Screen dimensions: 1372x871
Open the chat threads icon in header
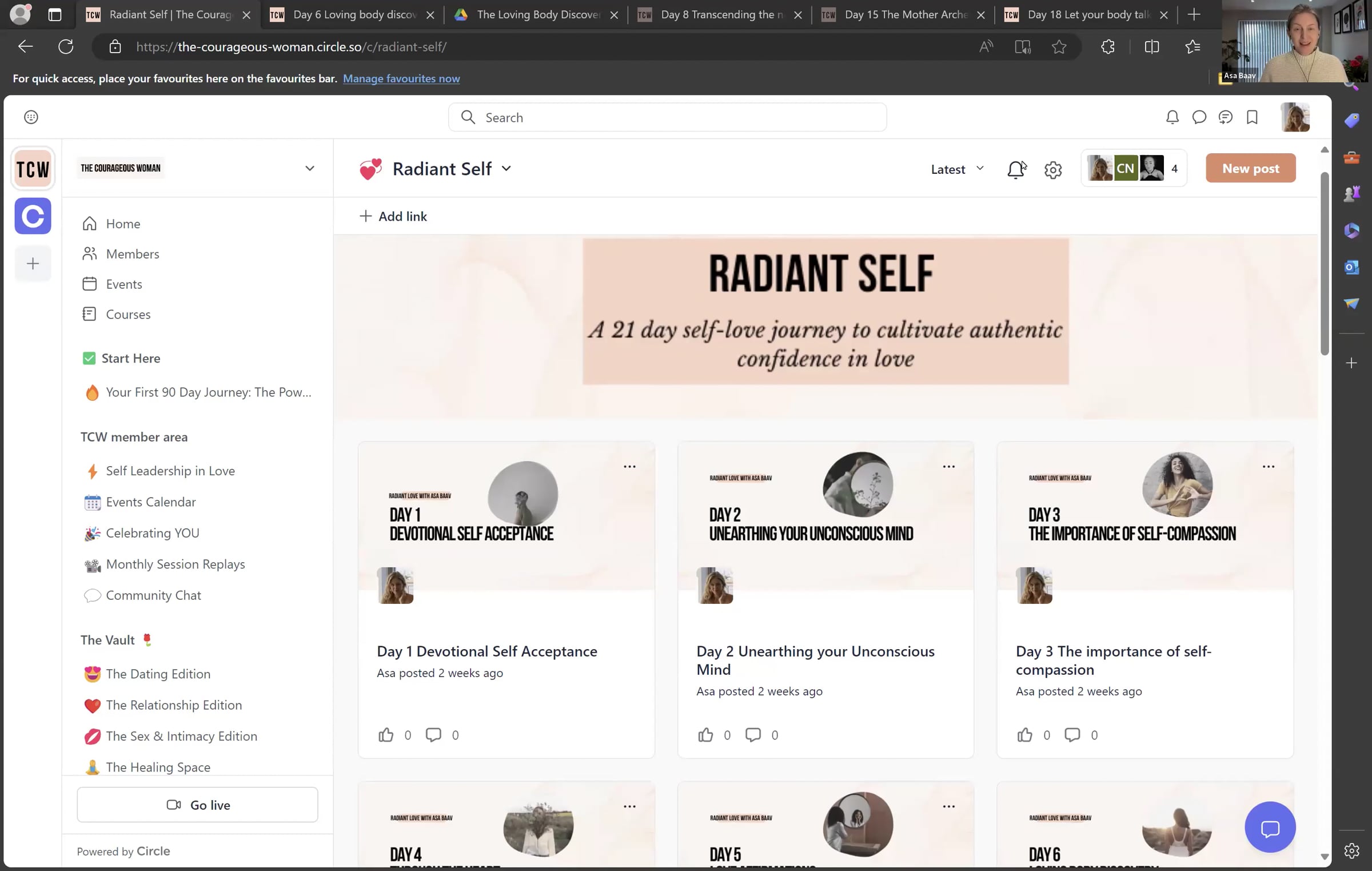(x=1225, y=117)
